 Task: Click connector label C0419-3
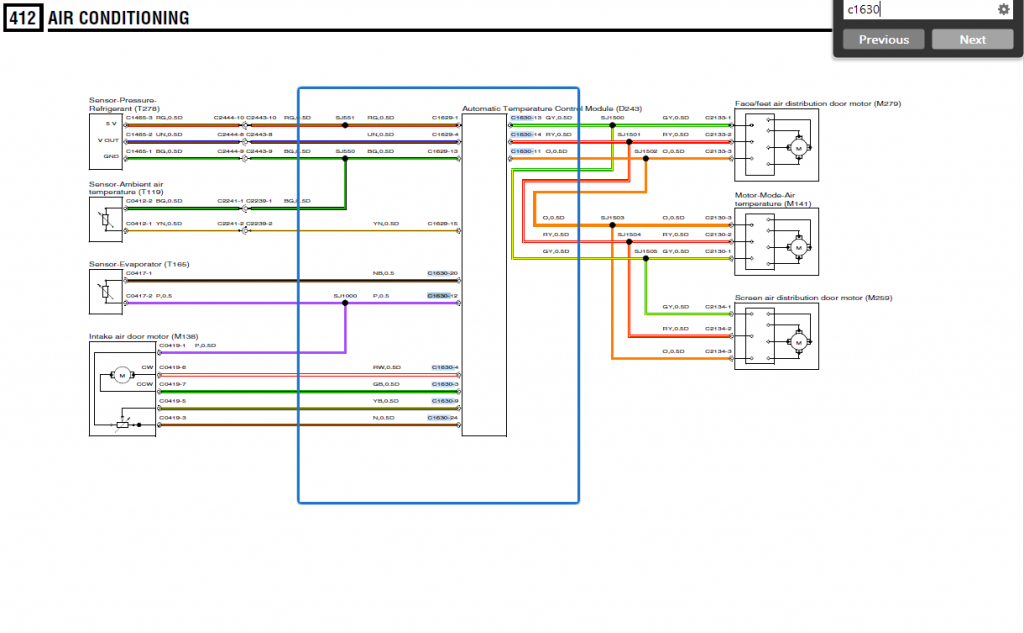[172, 417]
